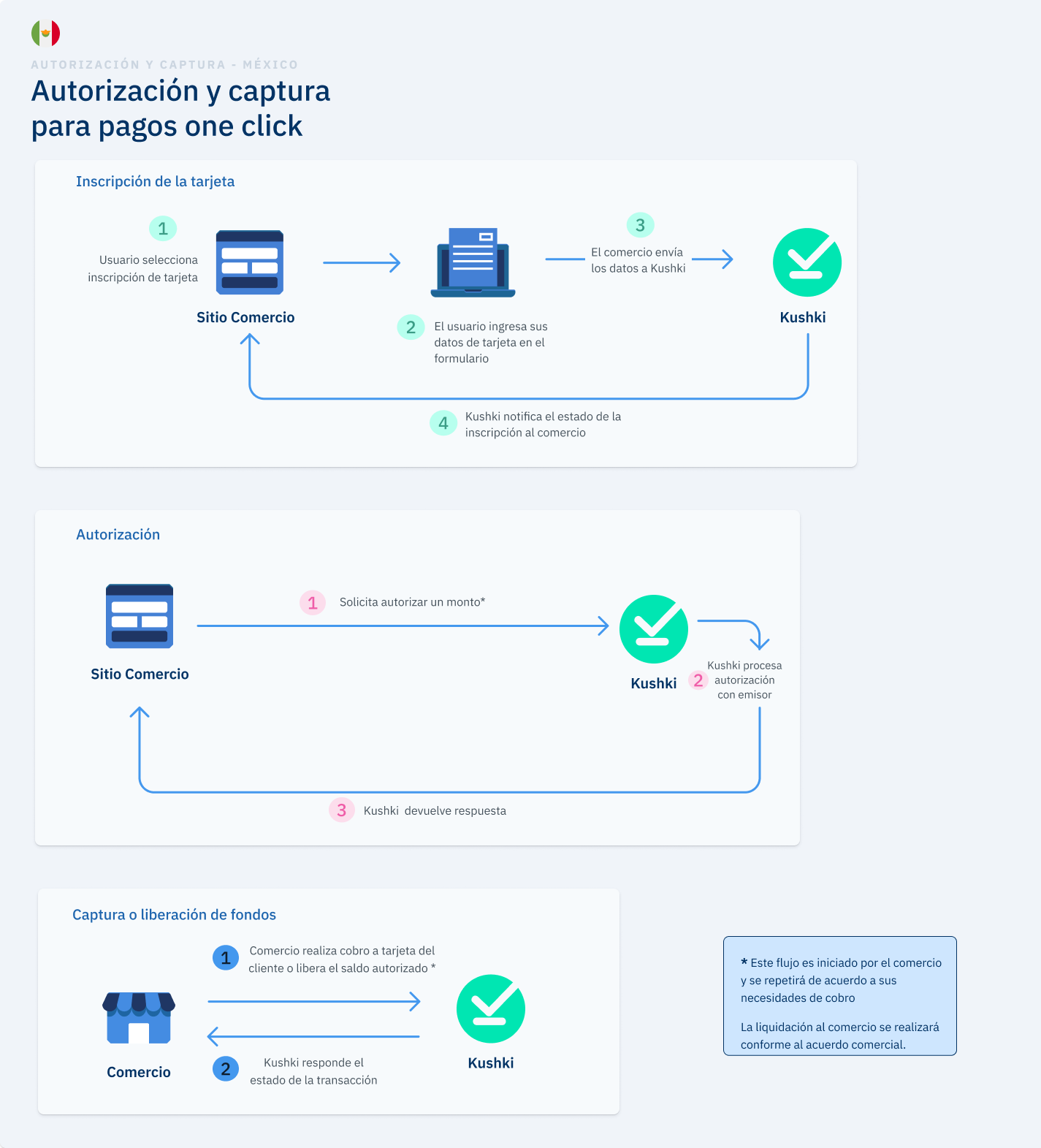The image size is (1041, 1148).
Task: Click text 'Kushki procesa autorización con emisor'
Action: pos(744,680)
